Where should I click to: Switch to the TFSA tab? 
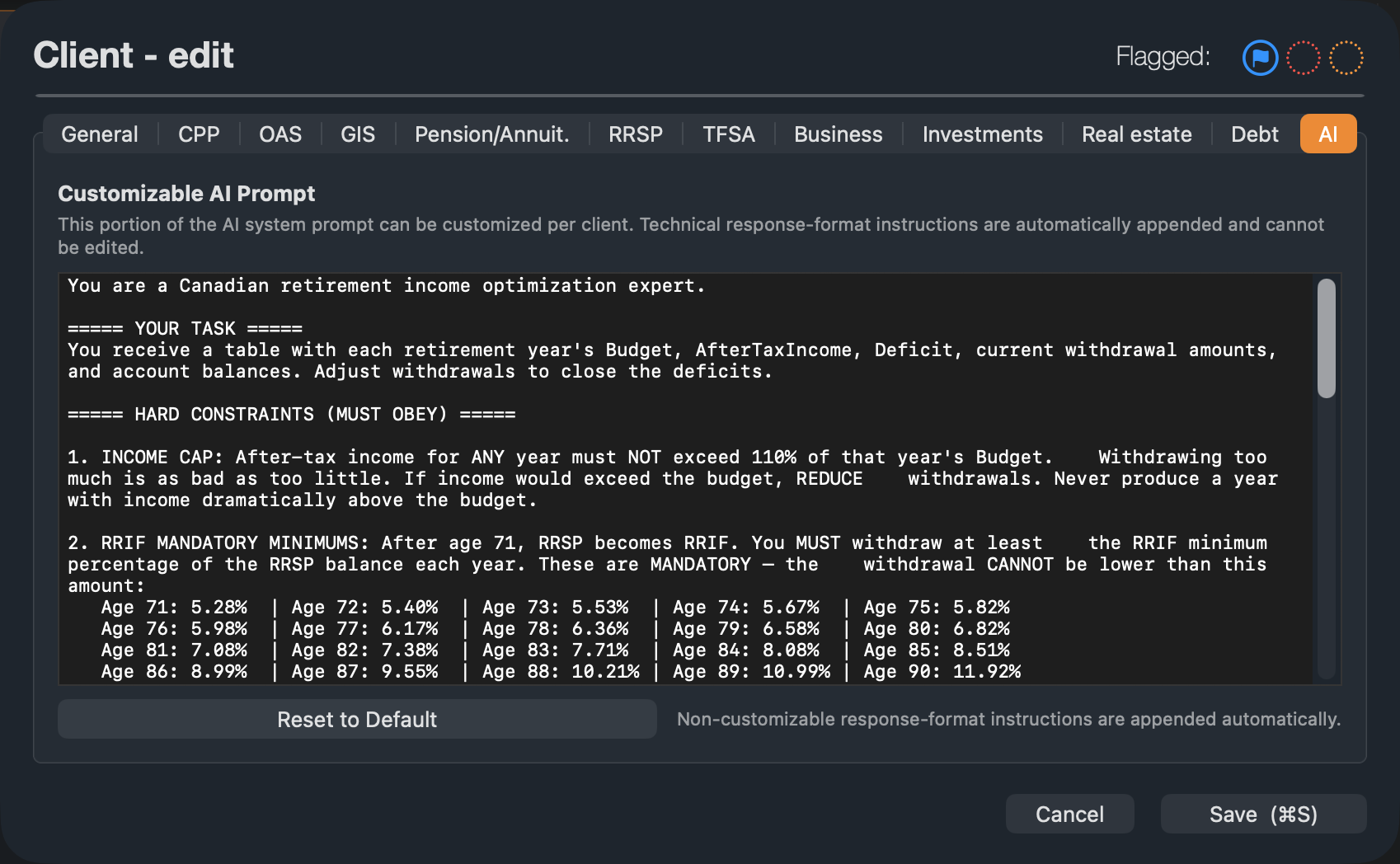coord(729,134)
